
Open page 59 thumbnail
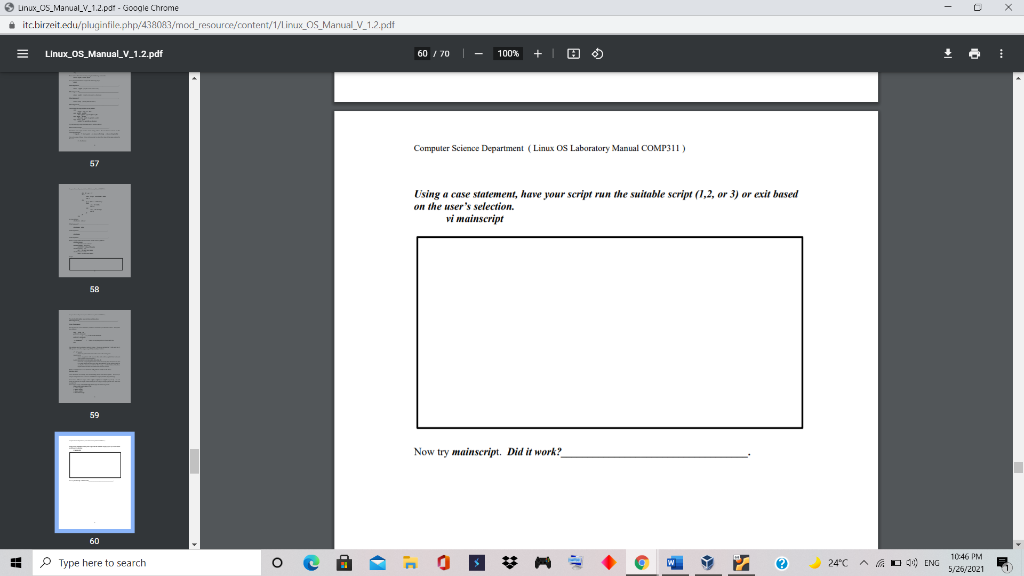click(95, 357)
